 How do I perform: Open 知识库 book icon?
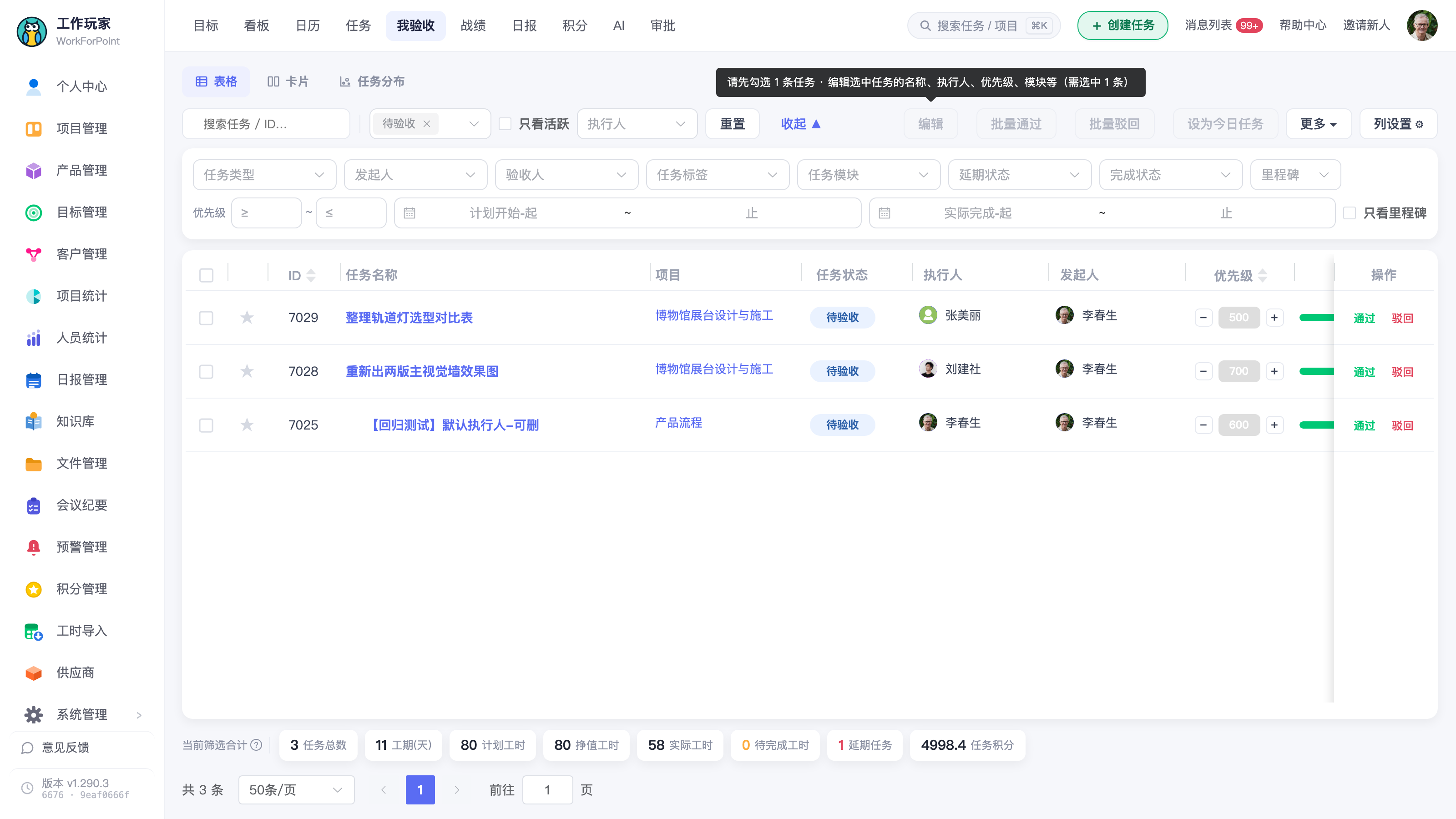33,421
